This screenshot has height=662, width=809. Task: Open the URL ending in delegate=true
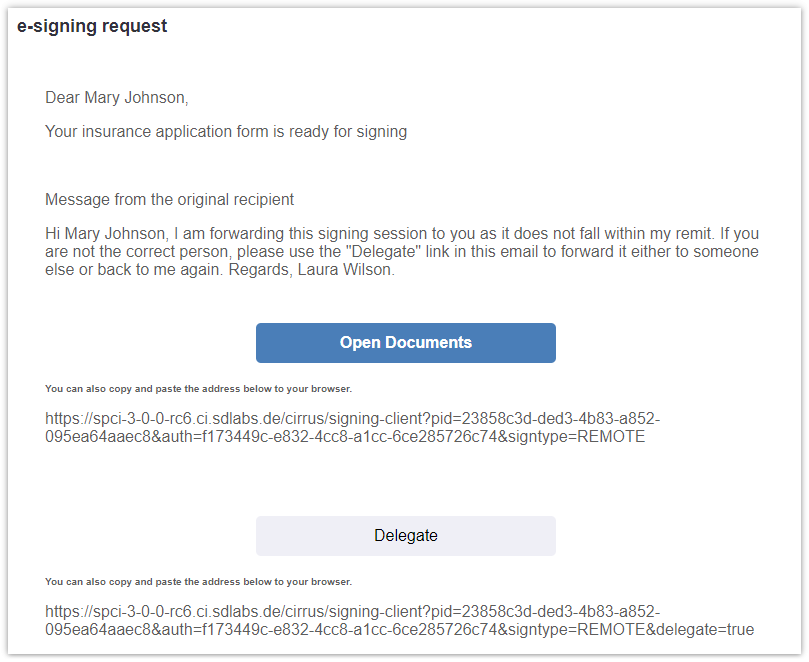pyautogui.click(x=400, y=620)
